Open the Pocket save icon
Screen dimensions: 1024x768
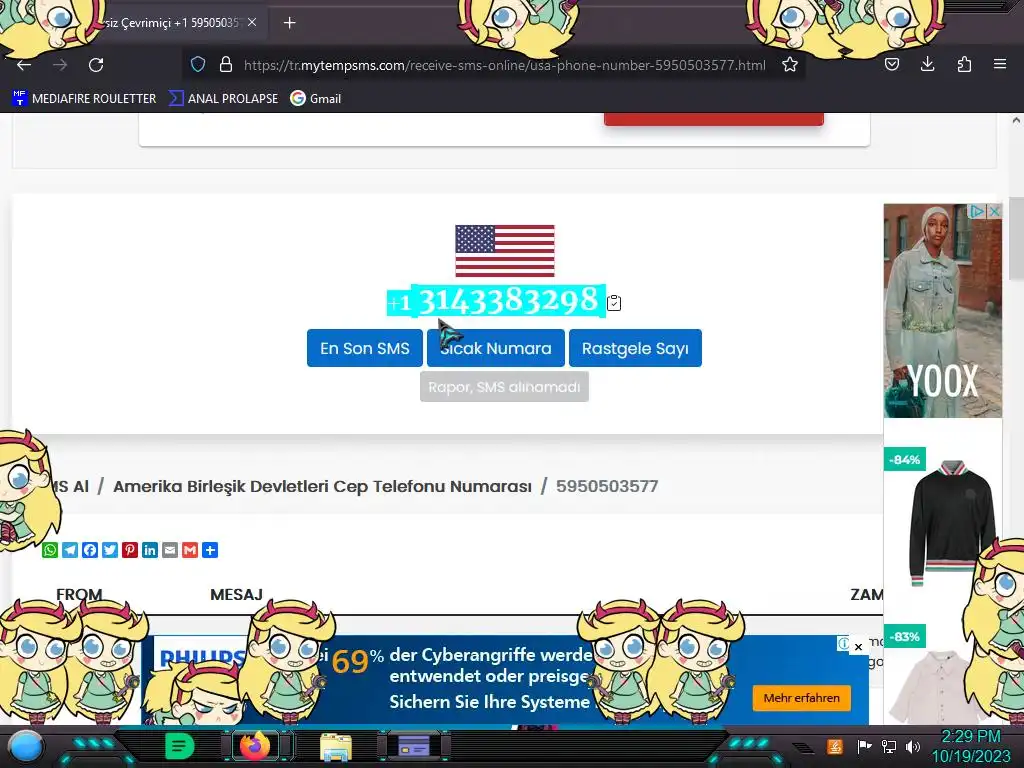[891, 64]
